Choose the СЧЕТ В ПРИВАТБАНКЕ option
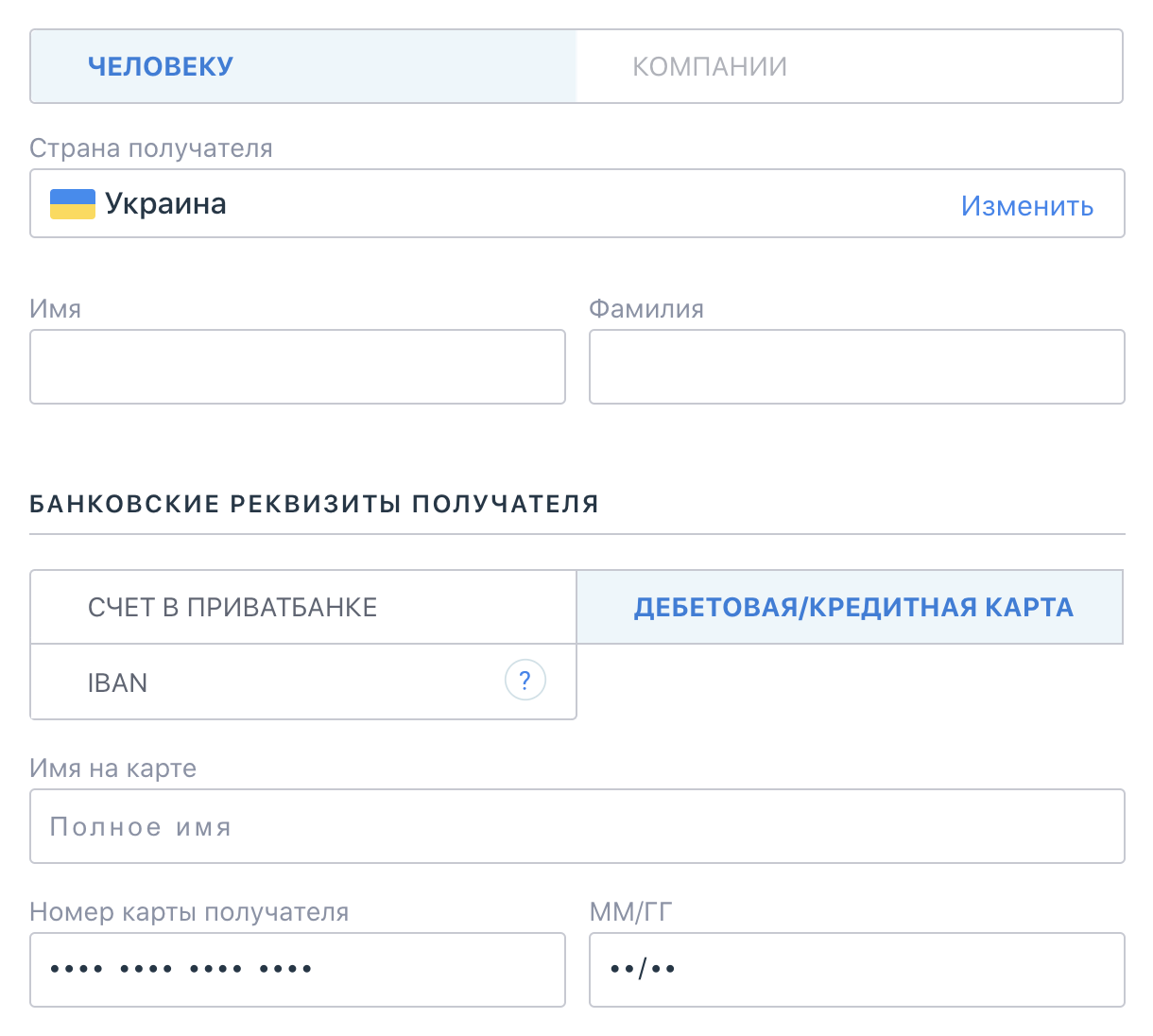Image resolution: width=1153 pixels, height=1036 pixels. (x=303, y=607)
